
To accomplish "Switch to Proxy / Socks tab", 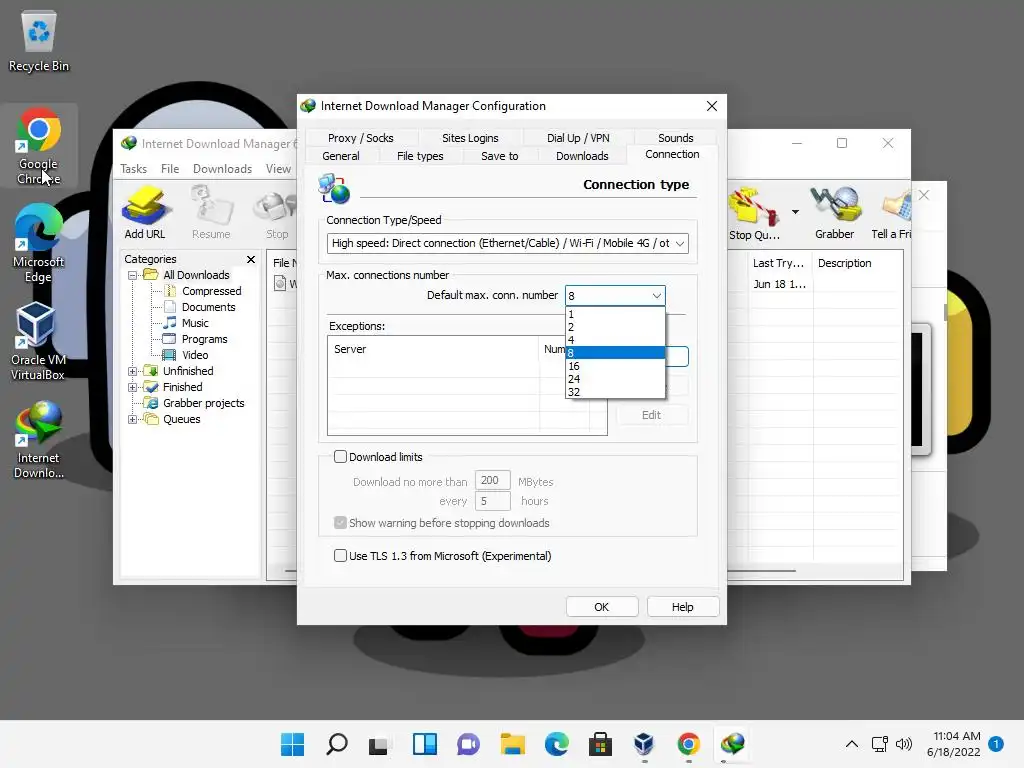I will coord(360,138).
